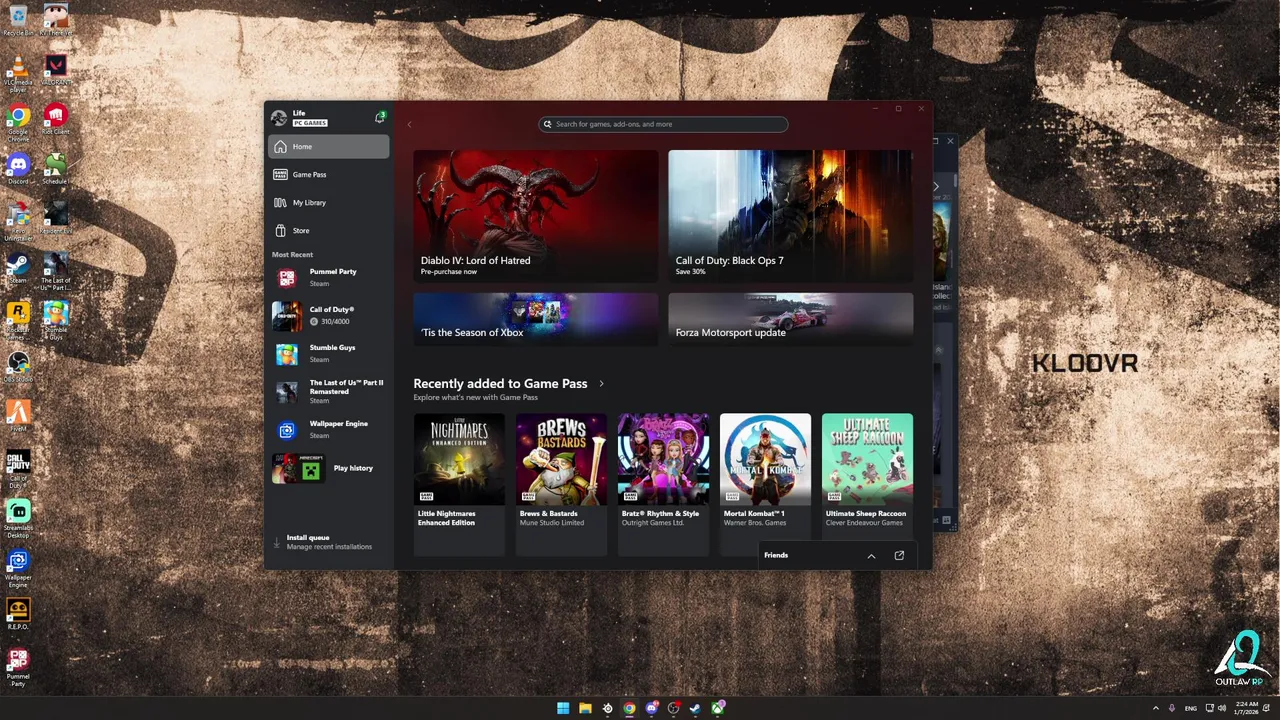The height and width of the screenshot is (720, 1280).
Task: Open Steam from the taskbar
Action: 695,708
